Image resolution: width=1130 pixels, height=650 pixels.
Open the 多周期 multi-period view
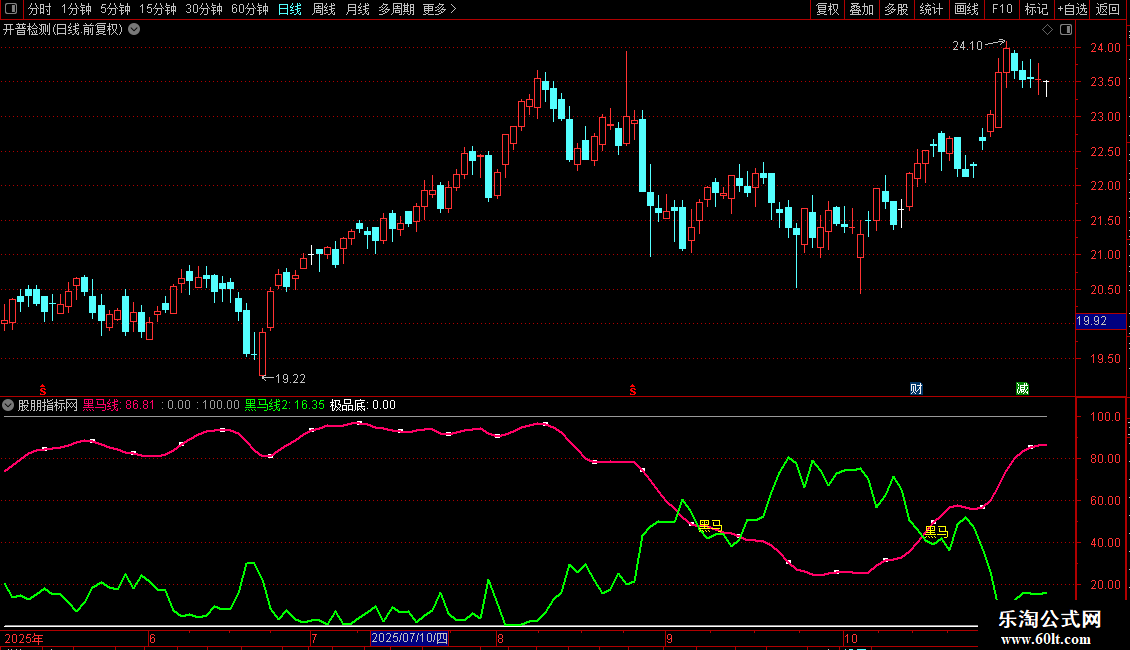(x=396, y=9)
